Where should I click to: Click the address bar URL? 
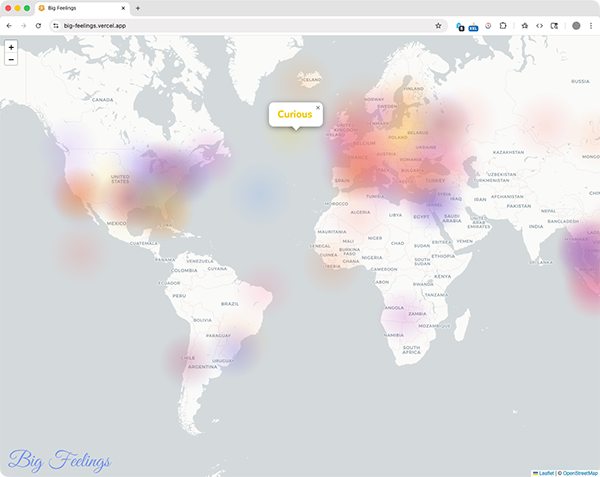200,25
